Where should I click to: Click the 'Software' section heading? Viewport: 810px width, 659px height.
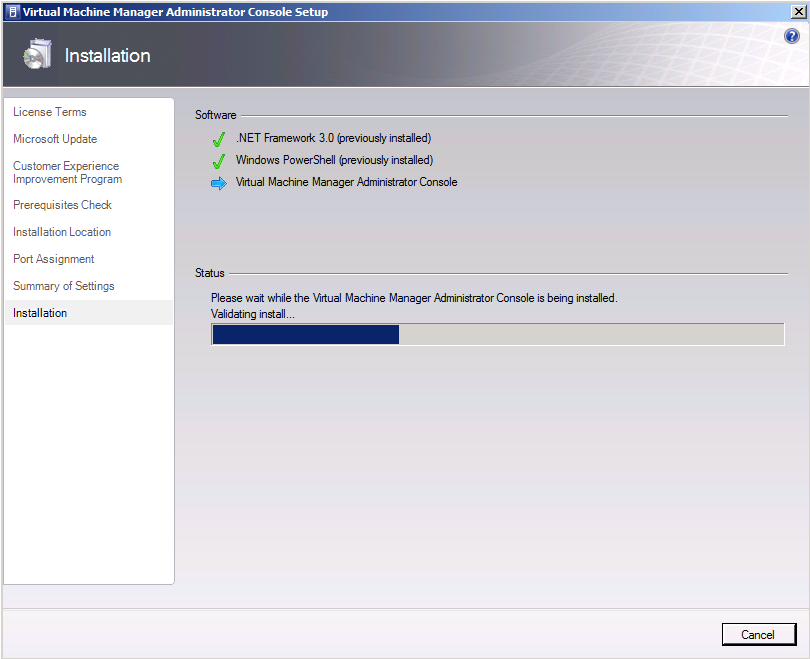click(x=215, y=115)
